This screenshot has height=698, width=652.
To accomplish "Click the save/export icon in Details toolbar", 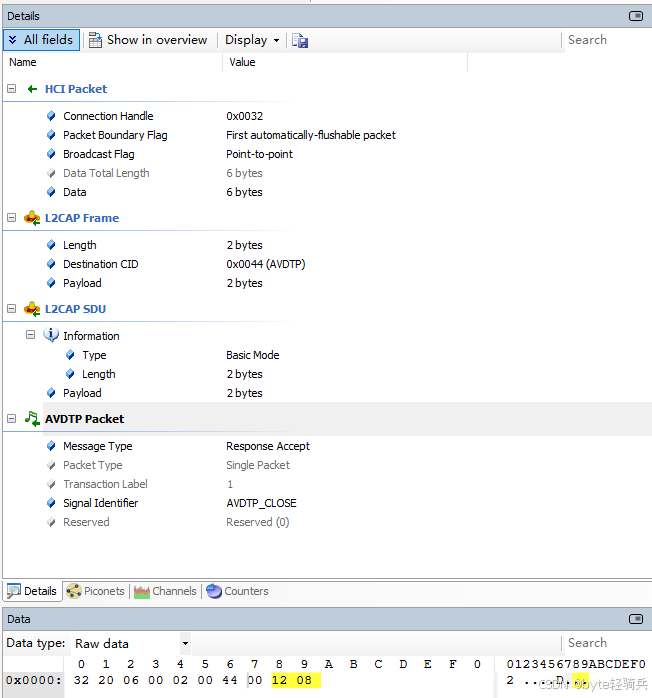I will (x=300, y=41).
